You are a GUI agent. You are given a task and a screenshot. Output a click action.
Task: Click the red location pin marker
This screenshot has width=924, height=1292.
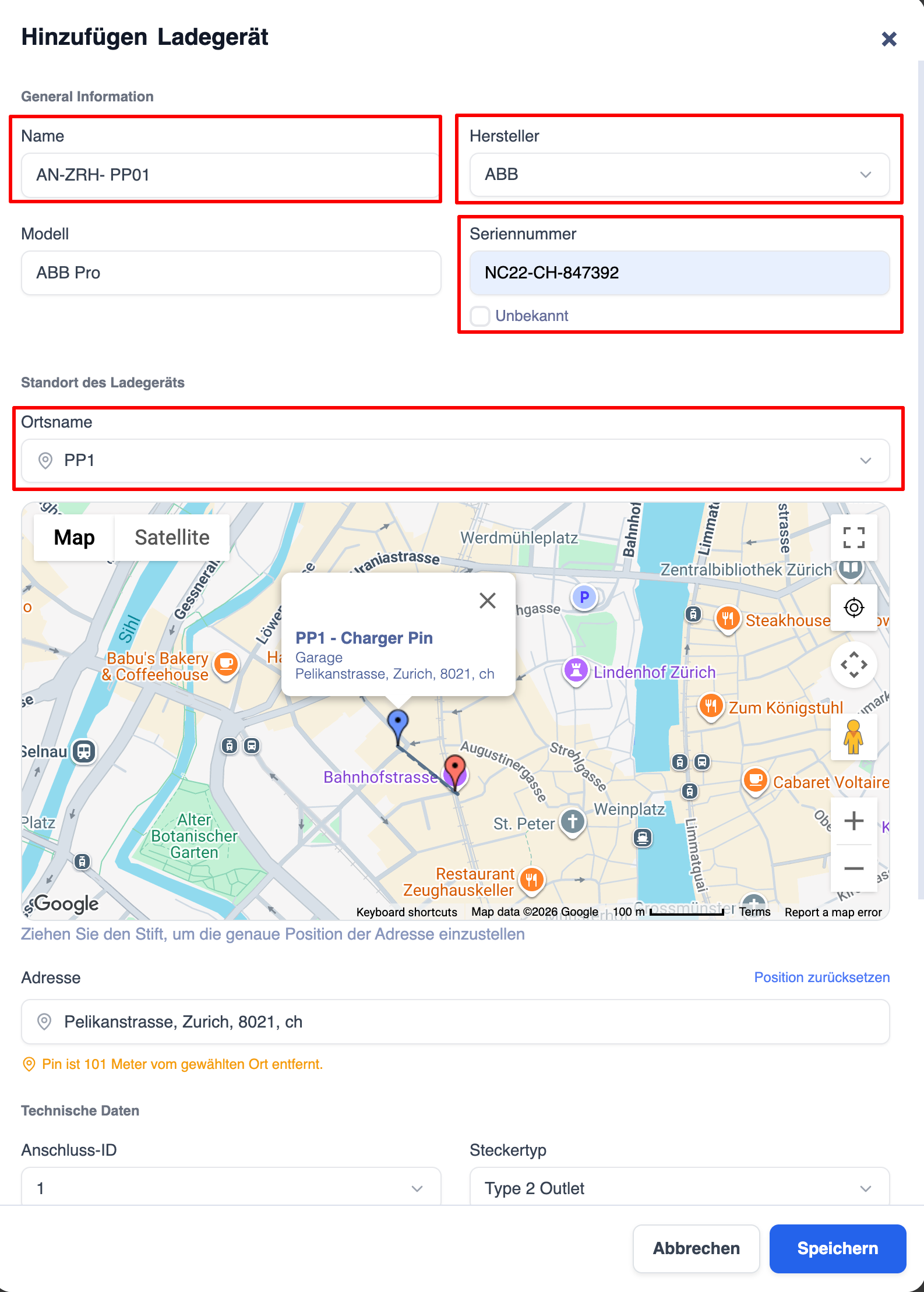454,772
